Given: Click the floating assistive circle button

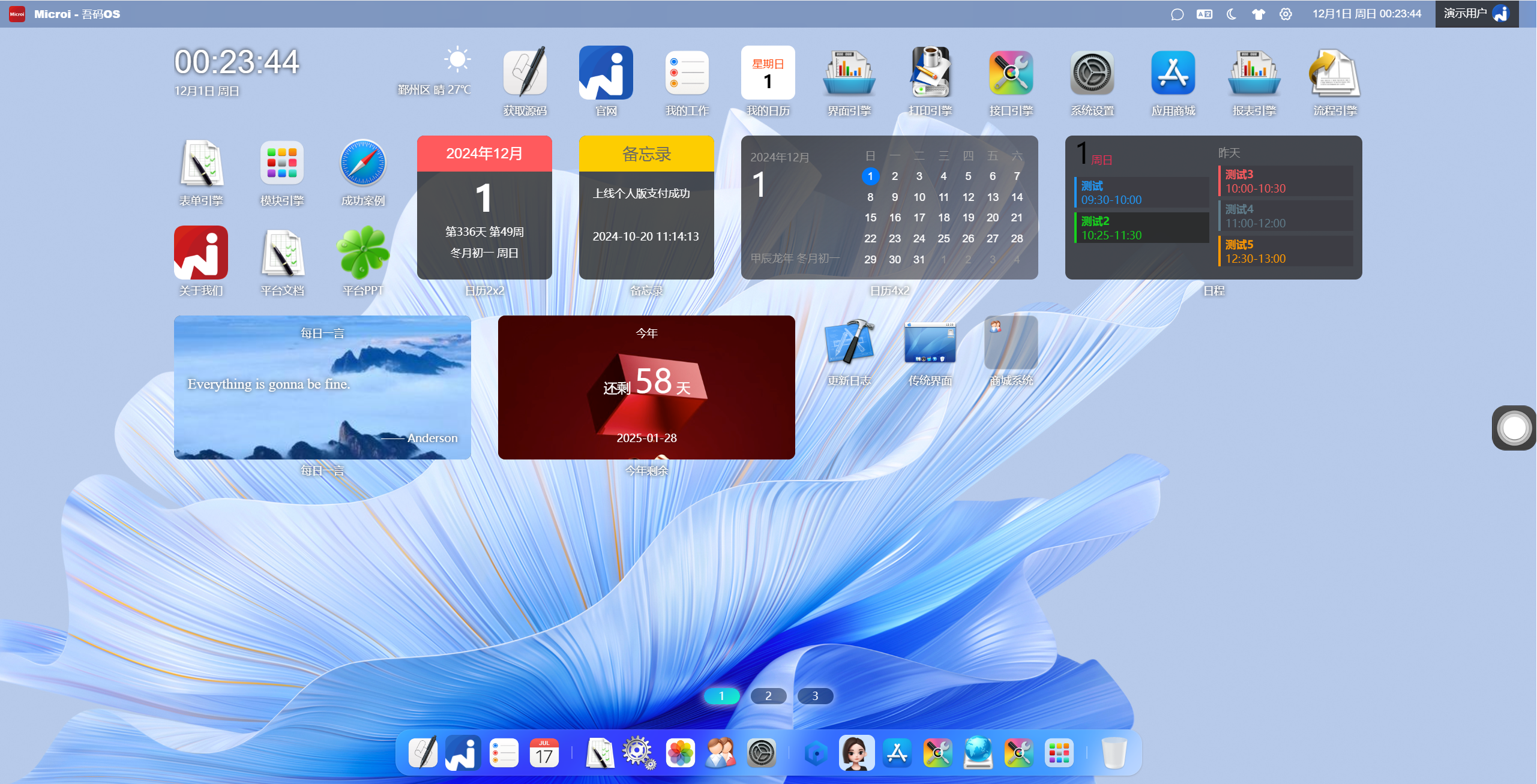Looking at the screenshot, I should coord(1514,428).
